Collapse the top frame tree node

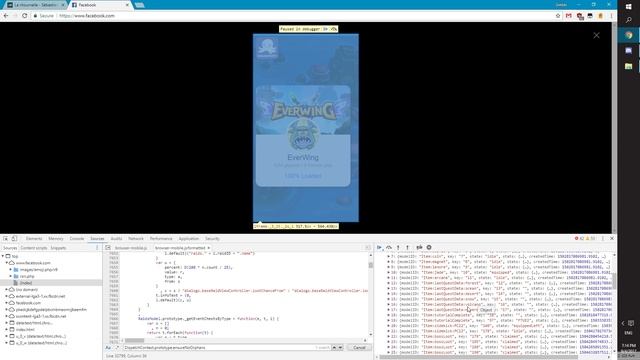pos(3,256)
